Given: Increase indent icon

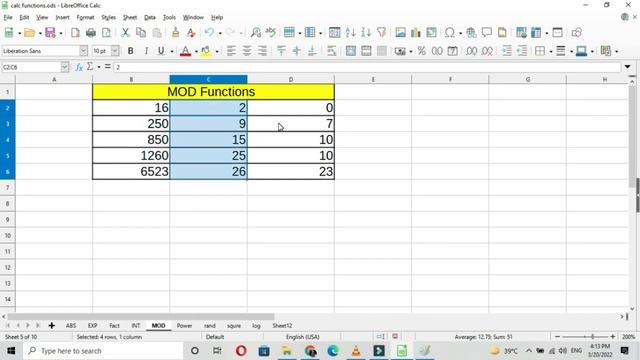Looking at the screenshot, I should (507, 51).
